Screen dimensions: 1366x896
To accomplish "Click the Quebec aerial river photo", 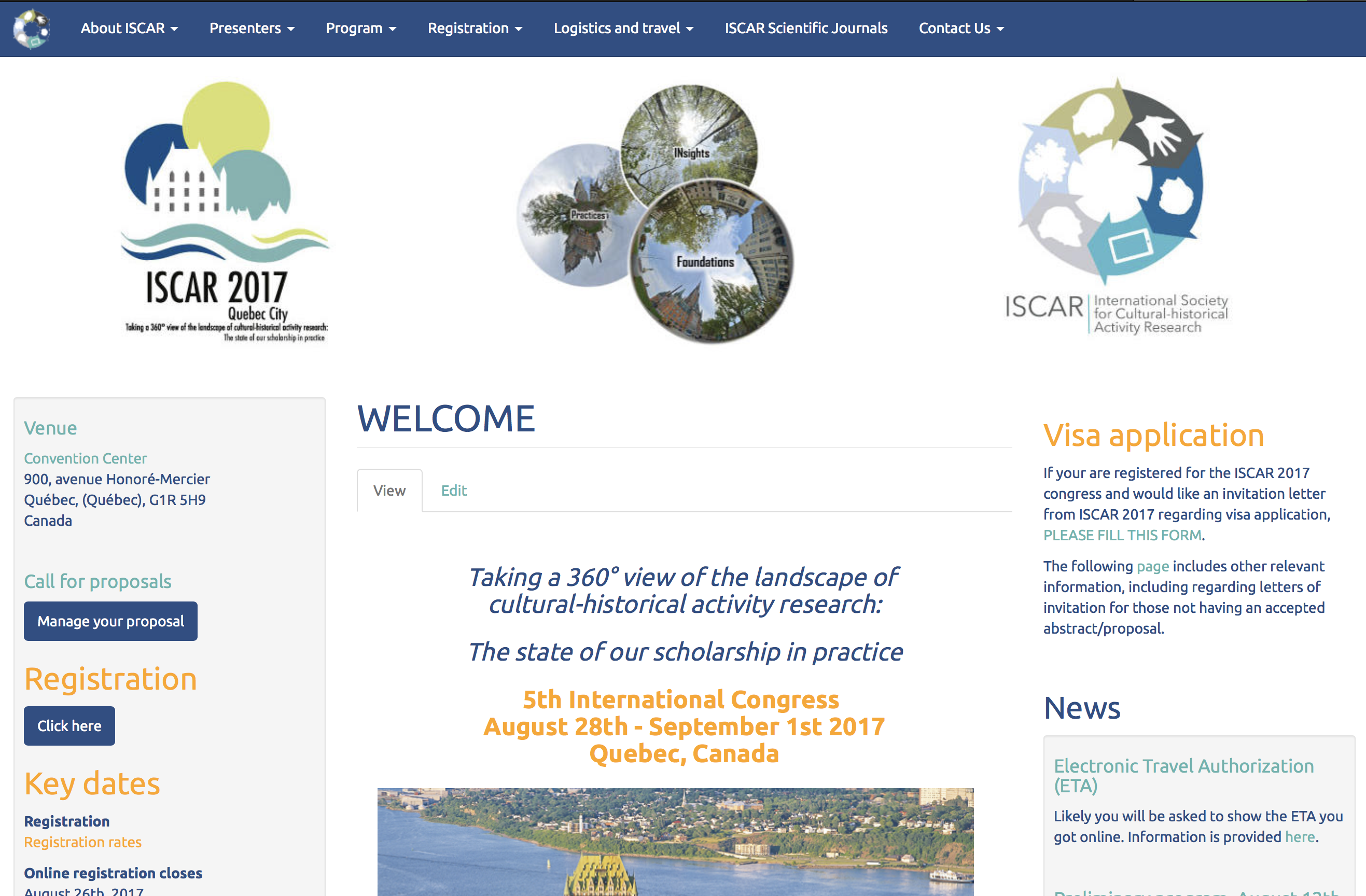I will 676,842.
